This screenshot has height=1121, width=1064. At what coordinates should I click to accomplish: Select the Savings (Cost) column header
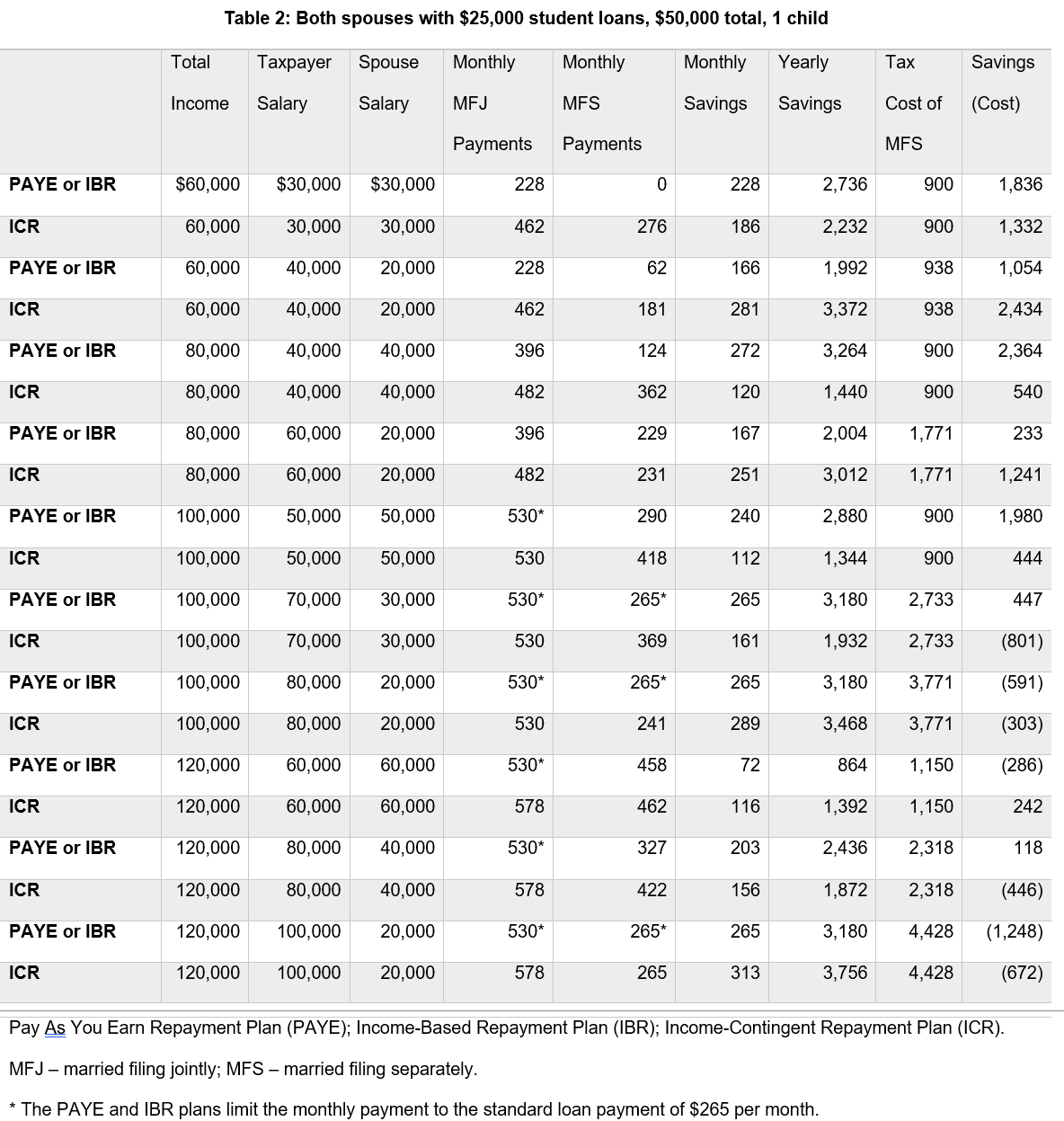pyautogui.click(x=1002, y=83)
